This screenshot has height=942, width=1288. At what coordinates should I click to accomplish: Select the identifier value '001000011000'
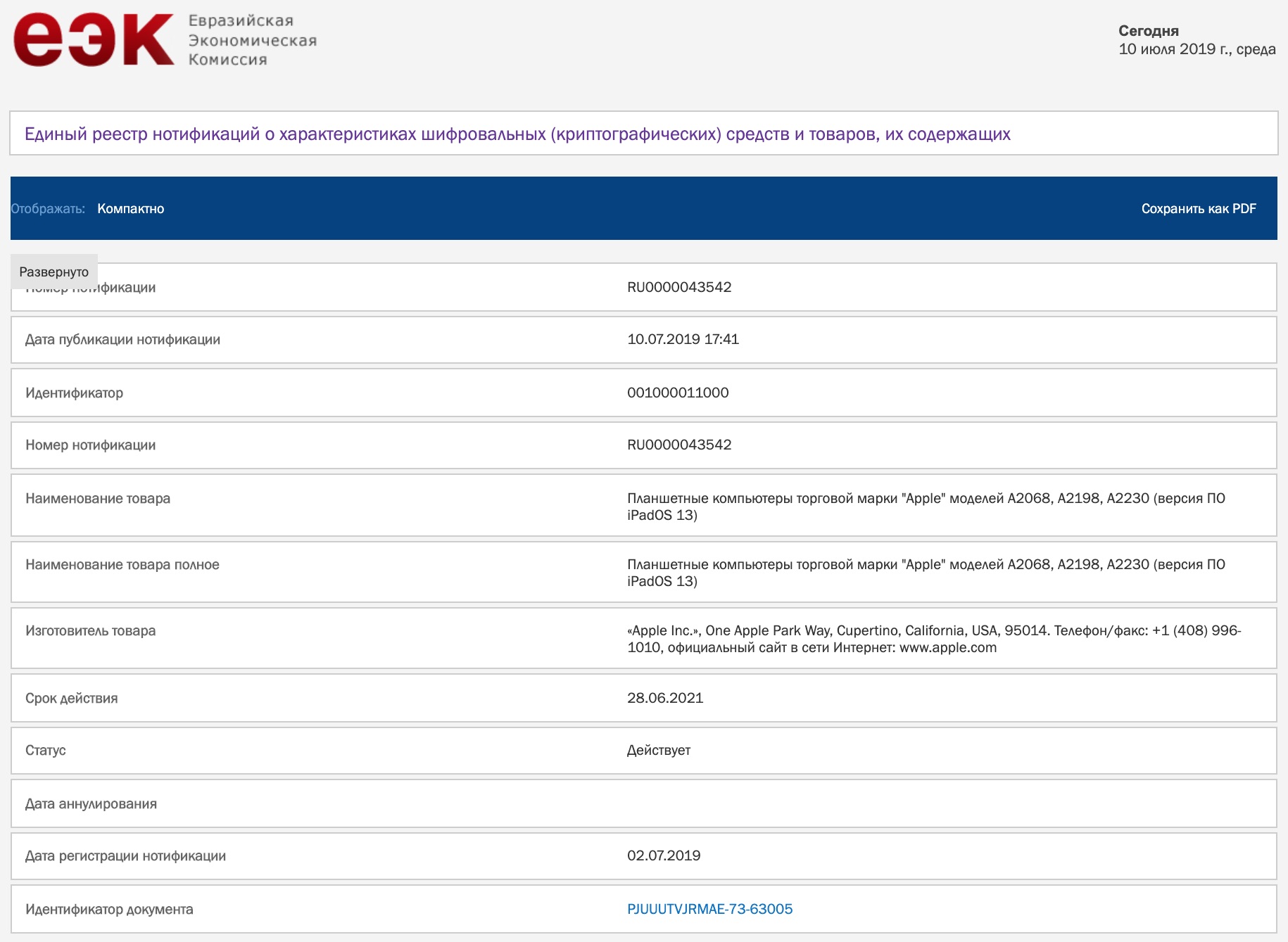pyautogui.click(x=678, y=393)
